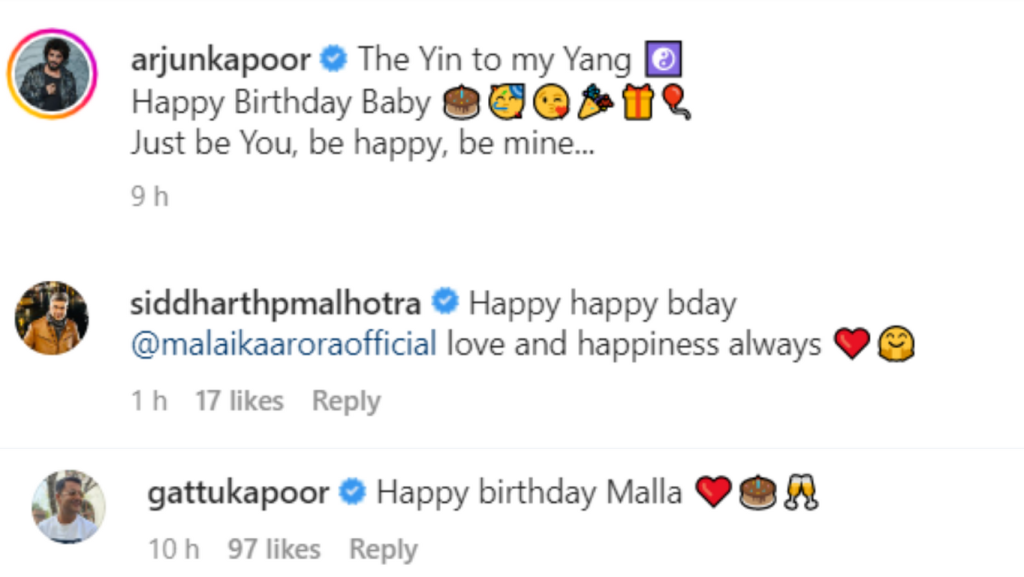Click the birthday cake emoji after Baby
The width and height of the screenshot is (1024, 577).
coord(461,102)
